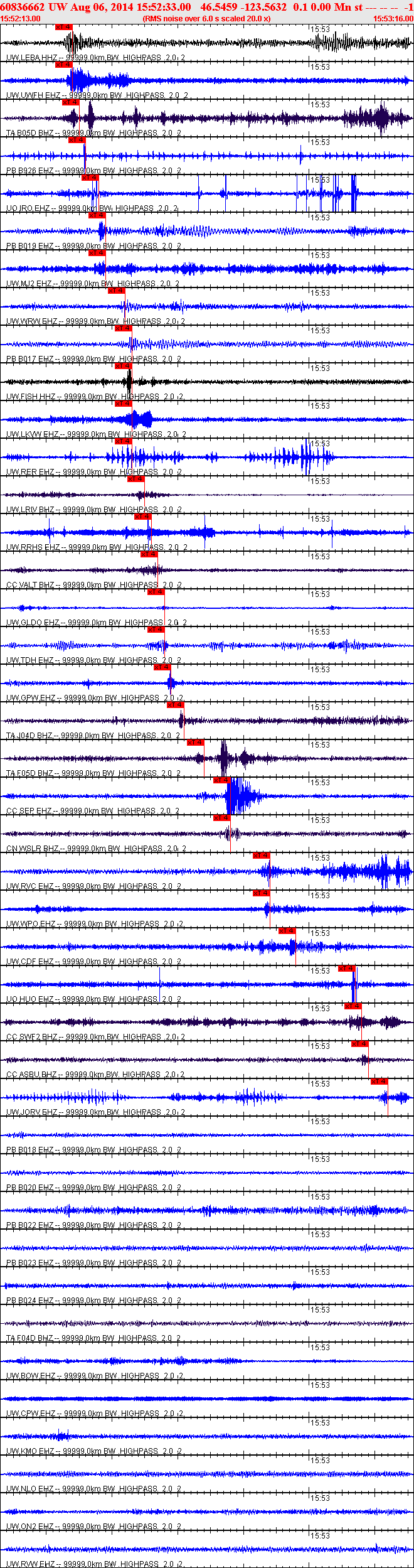The image size is (414, 1568).
Task: Click the red pick flag on UO.JRO trace
Action: point(90,178)
